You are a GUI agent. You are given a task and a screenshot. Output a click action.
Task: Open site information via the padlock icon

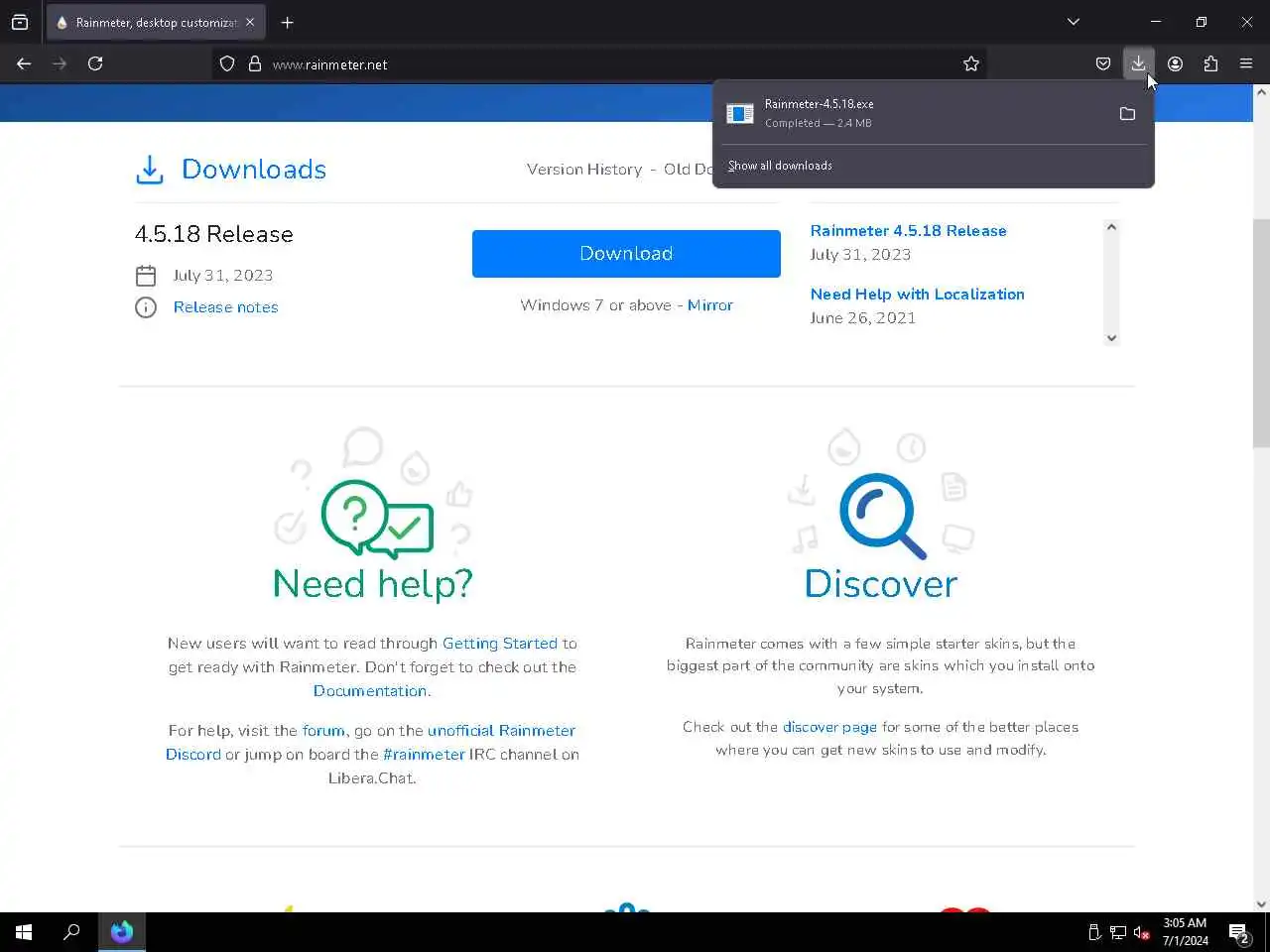pyautogui.click(x=255, y=63)
